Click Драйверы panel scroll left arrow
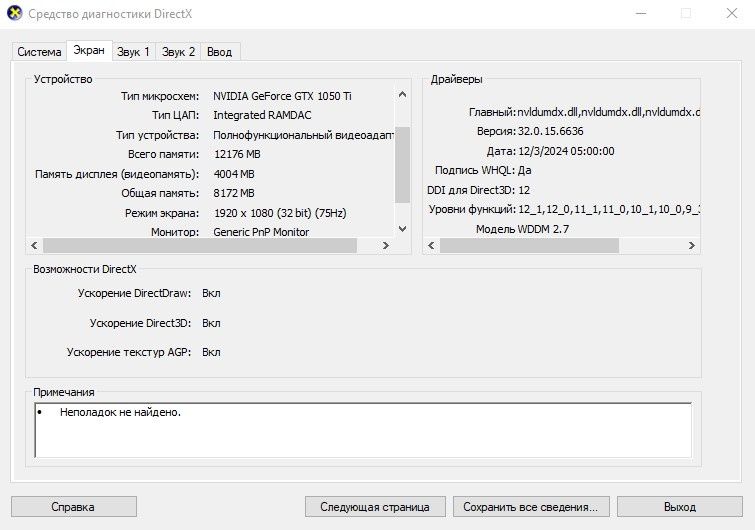Screen dimensions: 755x530 431,246
